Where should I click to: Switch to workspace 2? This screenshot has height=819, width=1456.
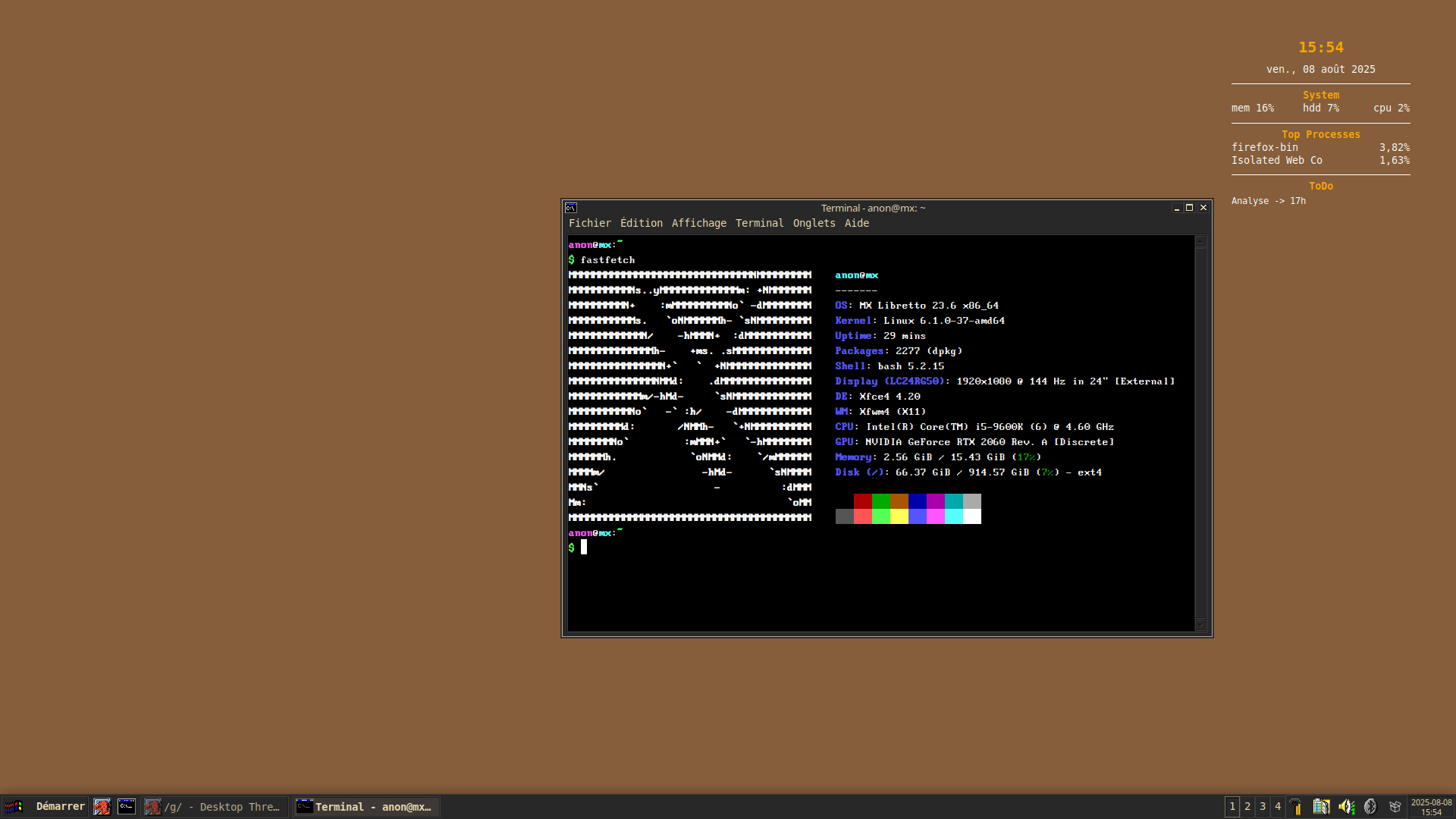(x=1247, y=807)
